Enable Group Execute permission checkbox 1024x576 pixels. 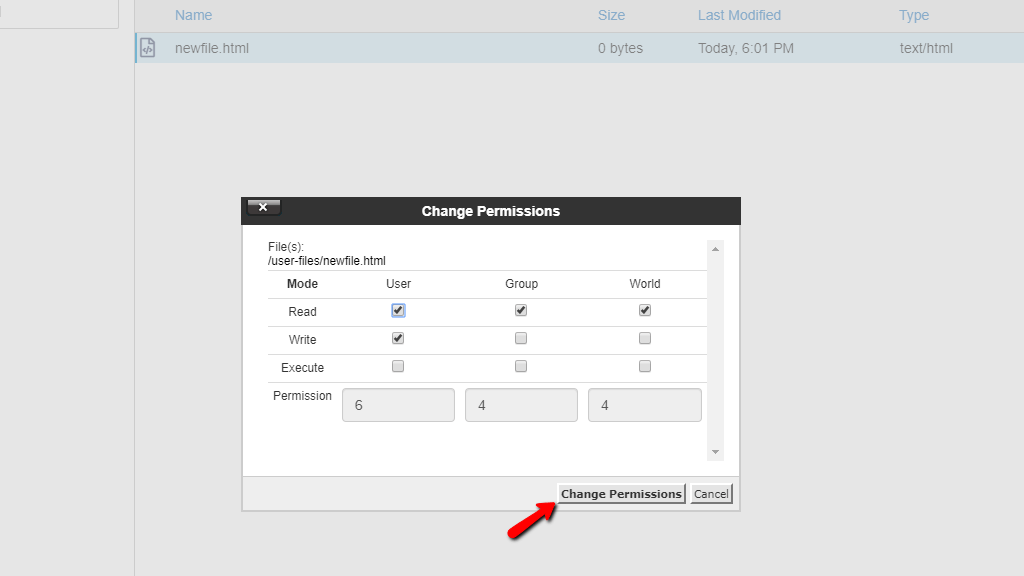coord(520,366)
